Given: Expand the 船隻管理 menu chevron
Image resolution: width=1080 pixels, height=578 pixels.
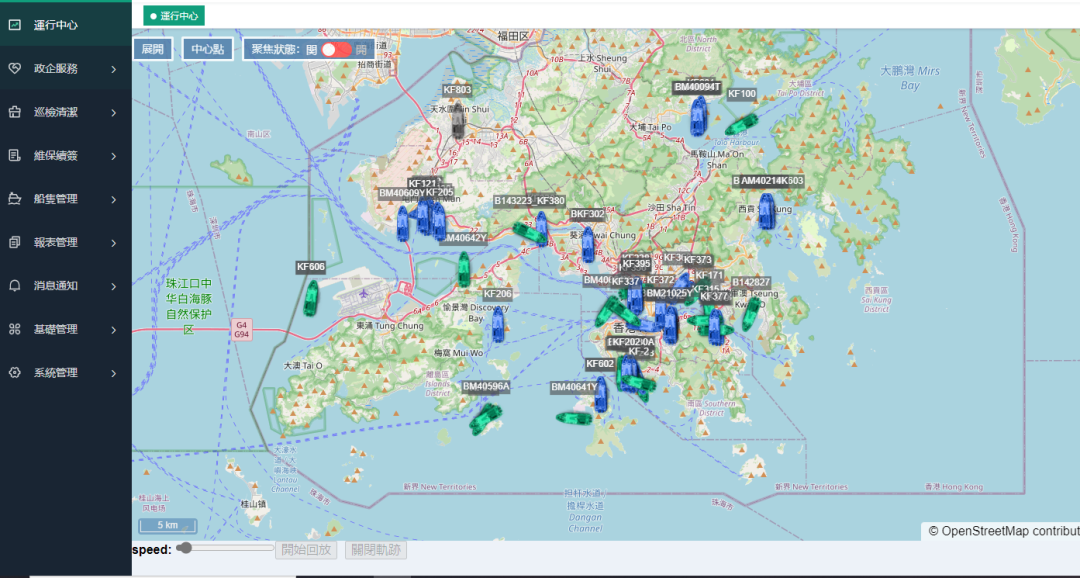Looking at the screenshot, I should [x=114, y=199].
